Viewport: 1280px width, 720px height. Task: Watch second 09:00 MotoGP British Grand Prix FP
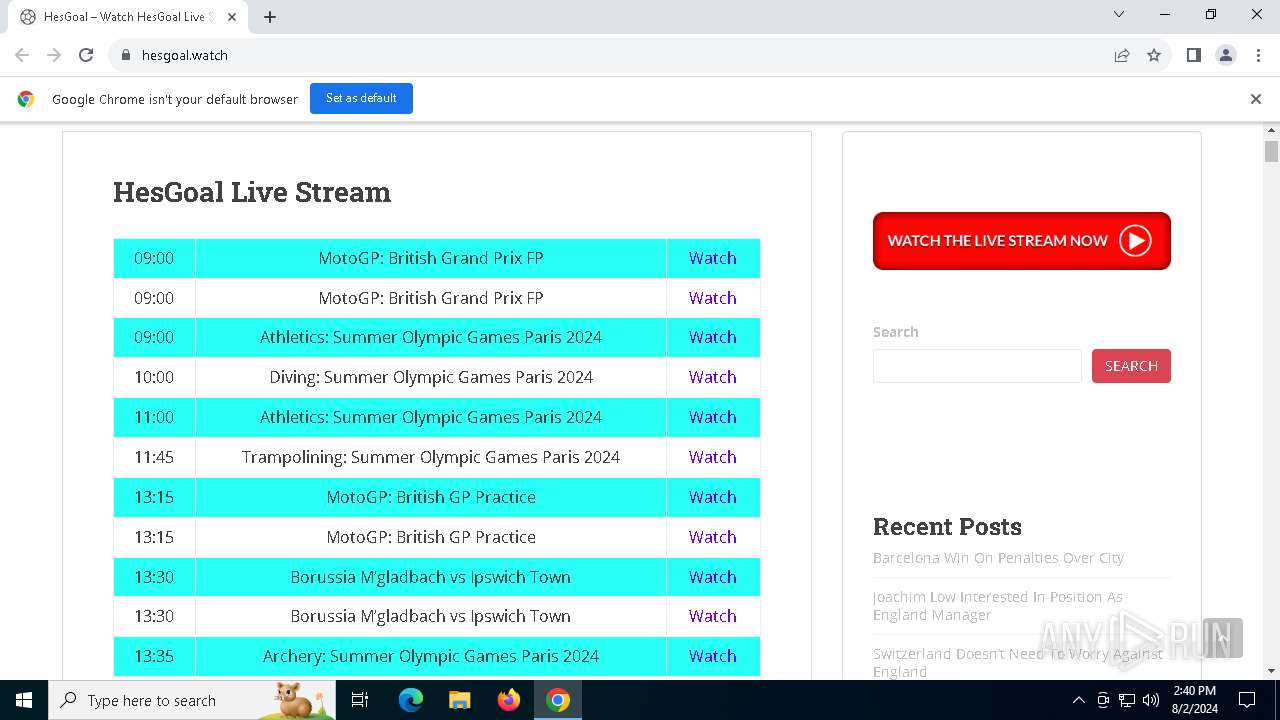(713, 298)
